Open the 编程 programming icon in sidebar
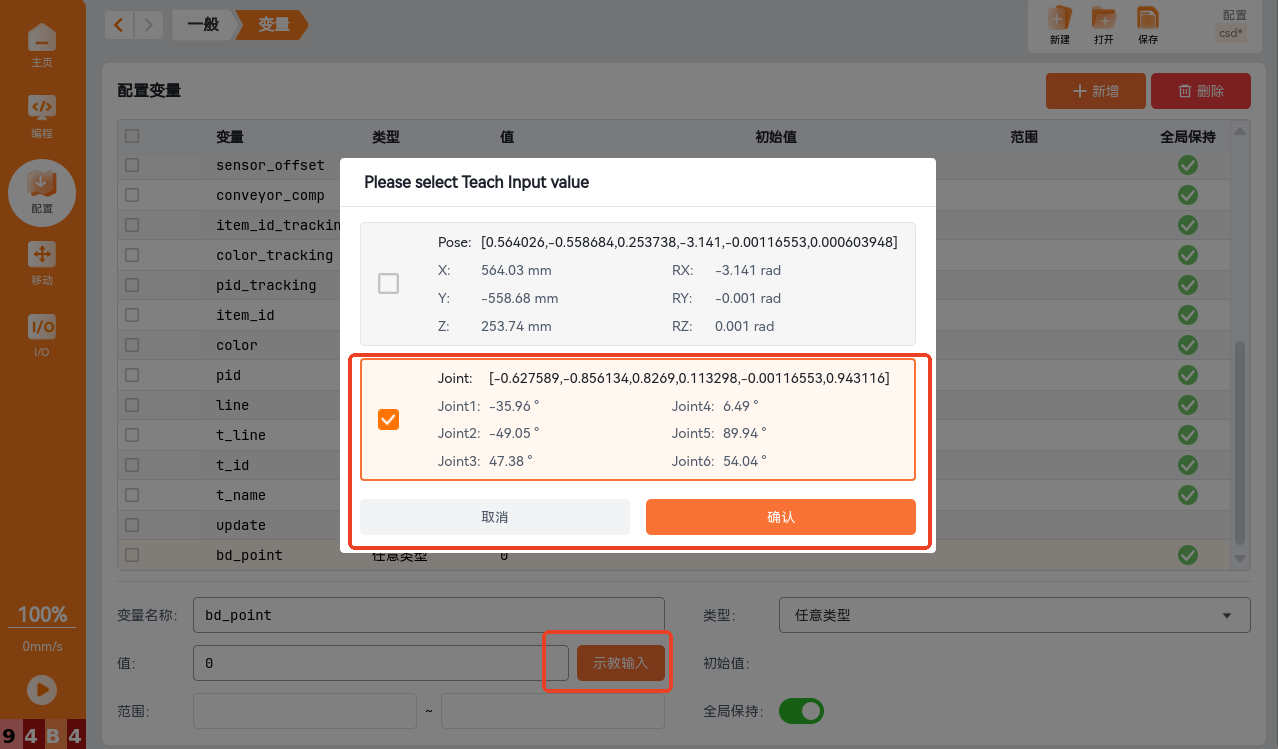 pos(41,113)
